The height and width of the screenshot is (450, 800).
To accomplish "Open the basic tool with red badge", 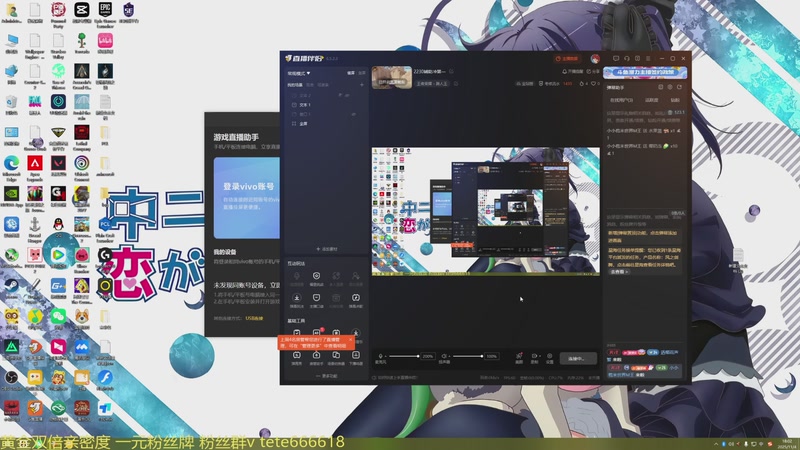I will click(x=316, y=333).
